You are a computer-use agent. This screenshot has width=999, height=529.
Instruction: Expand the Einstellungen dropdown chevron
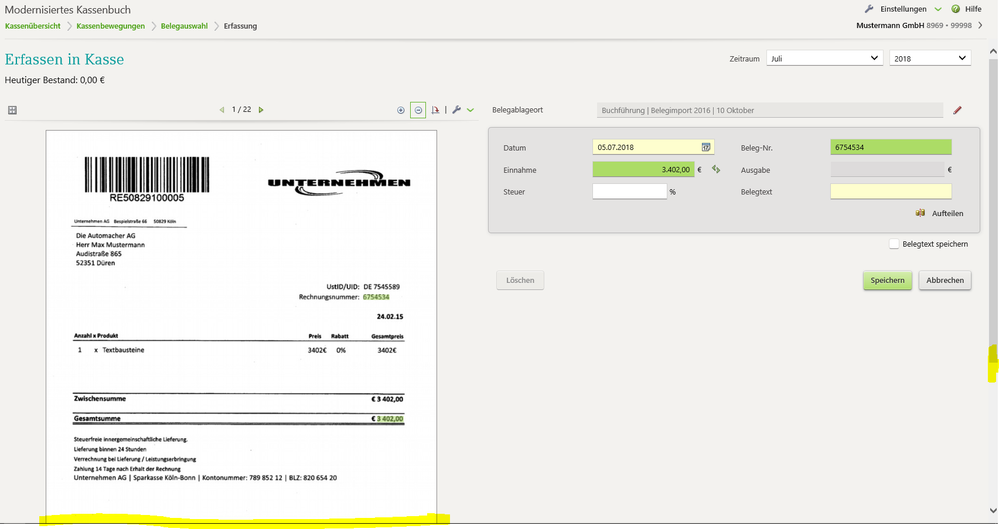tap(938, 9)
